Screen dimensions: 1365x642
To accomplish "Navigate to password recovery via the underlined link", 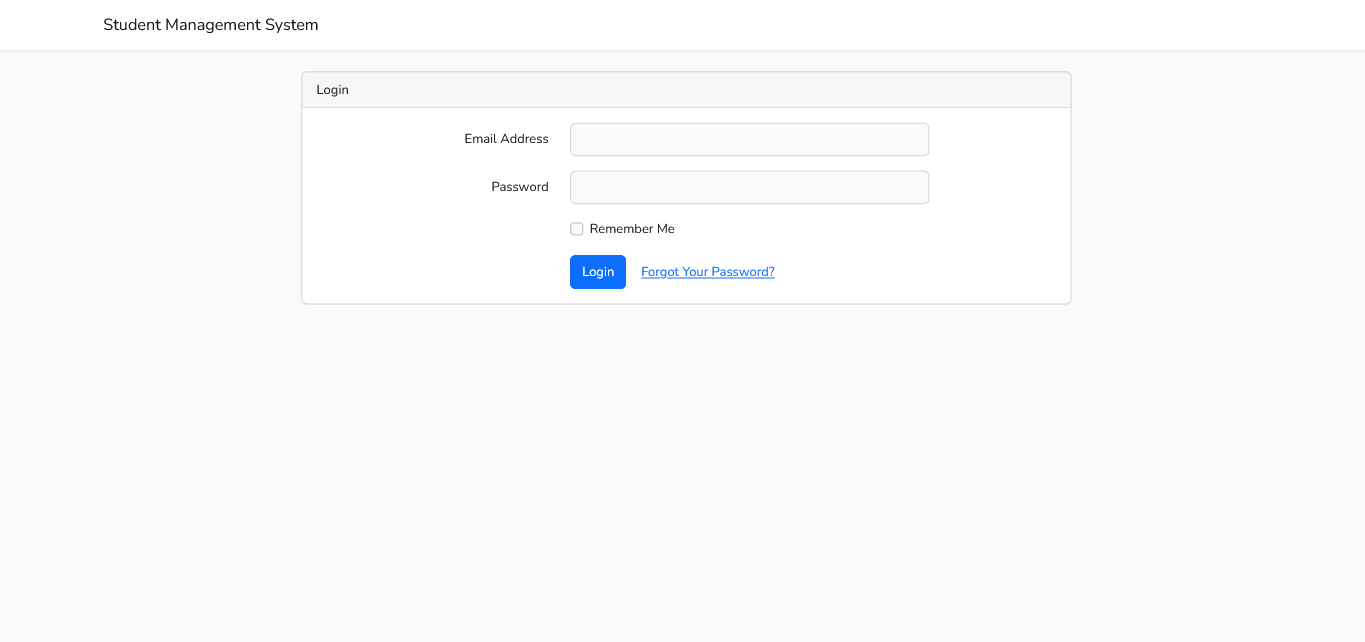I will coord(707,271).
